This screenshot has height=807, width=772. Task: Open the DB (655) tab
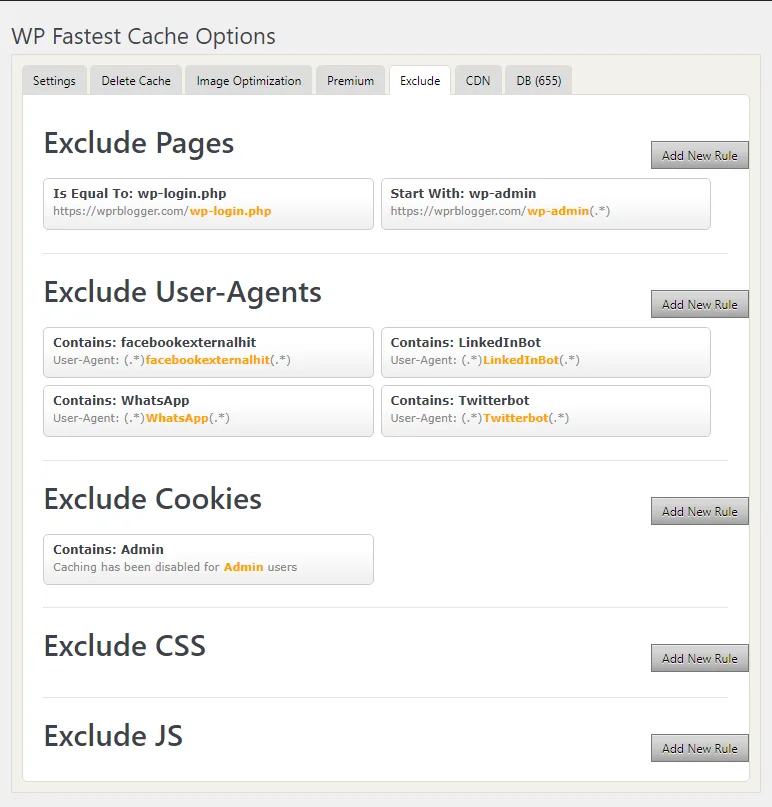tap(538, 80)
